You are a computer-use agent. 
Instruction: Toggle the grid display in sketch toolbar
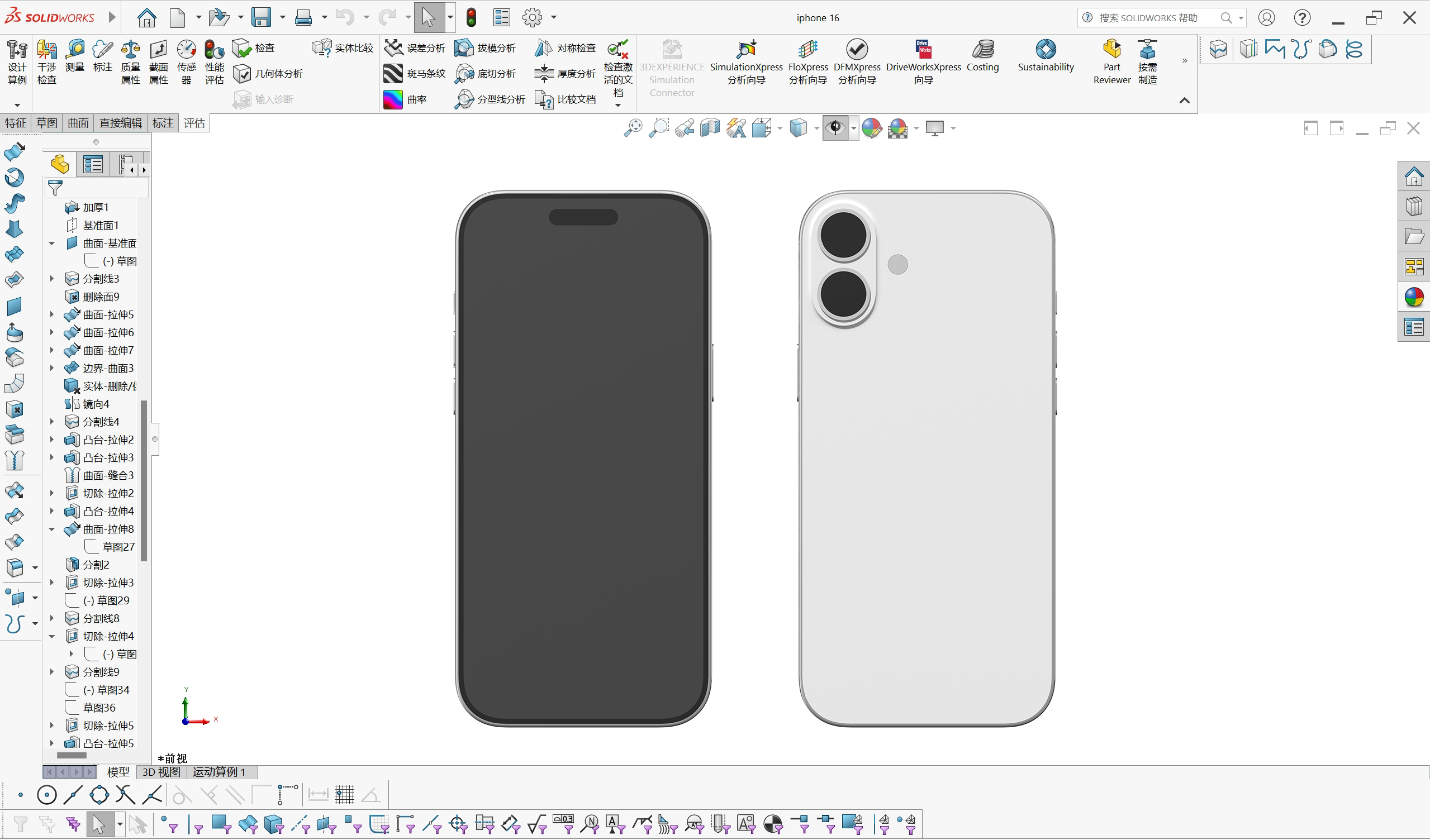click(344, 795)
